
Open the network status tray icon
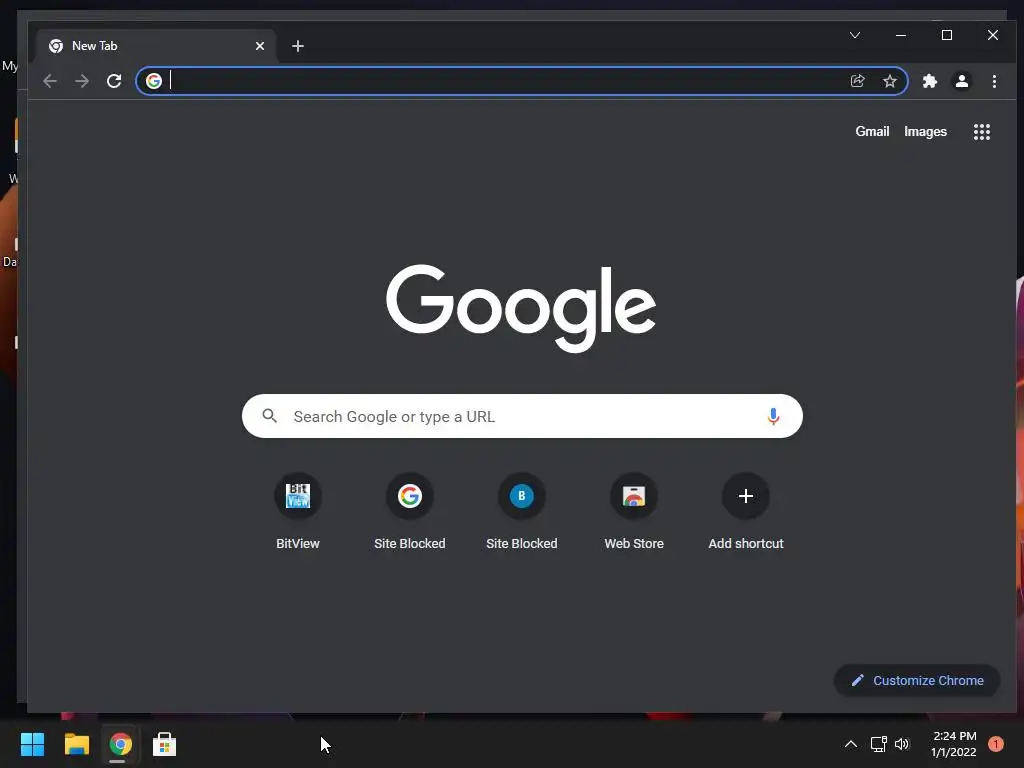[879, 744]
